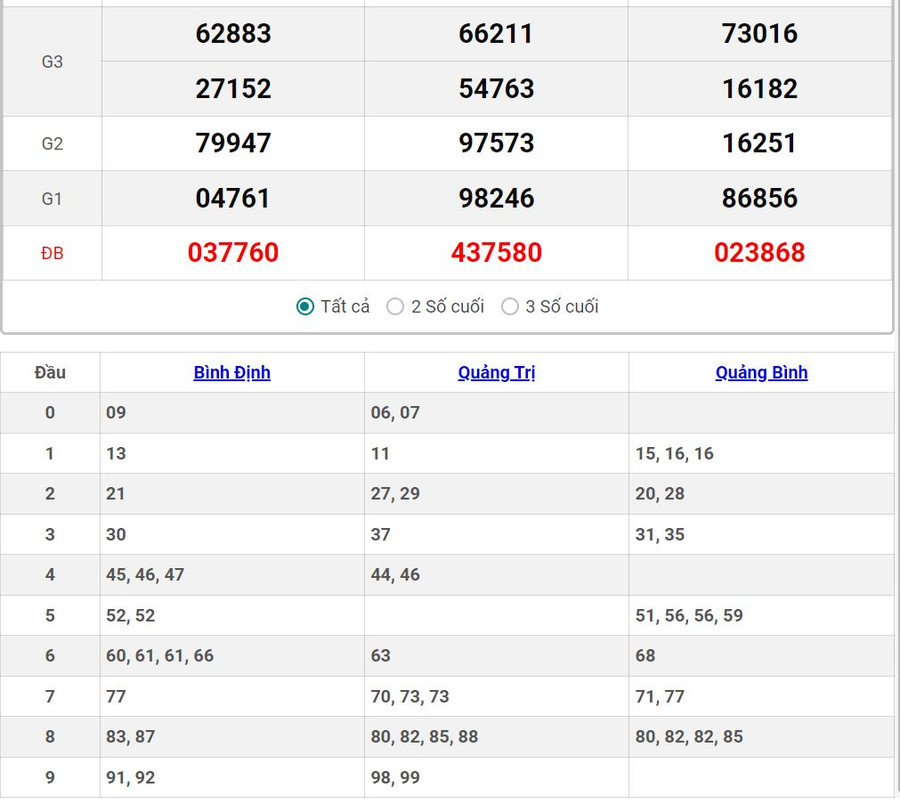This screenshot has width=900, height=805.
Task: Click the G3 prize row label
Action: coord(52,62)
